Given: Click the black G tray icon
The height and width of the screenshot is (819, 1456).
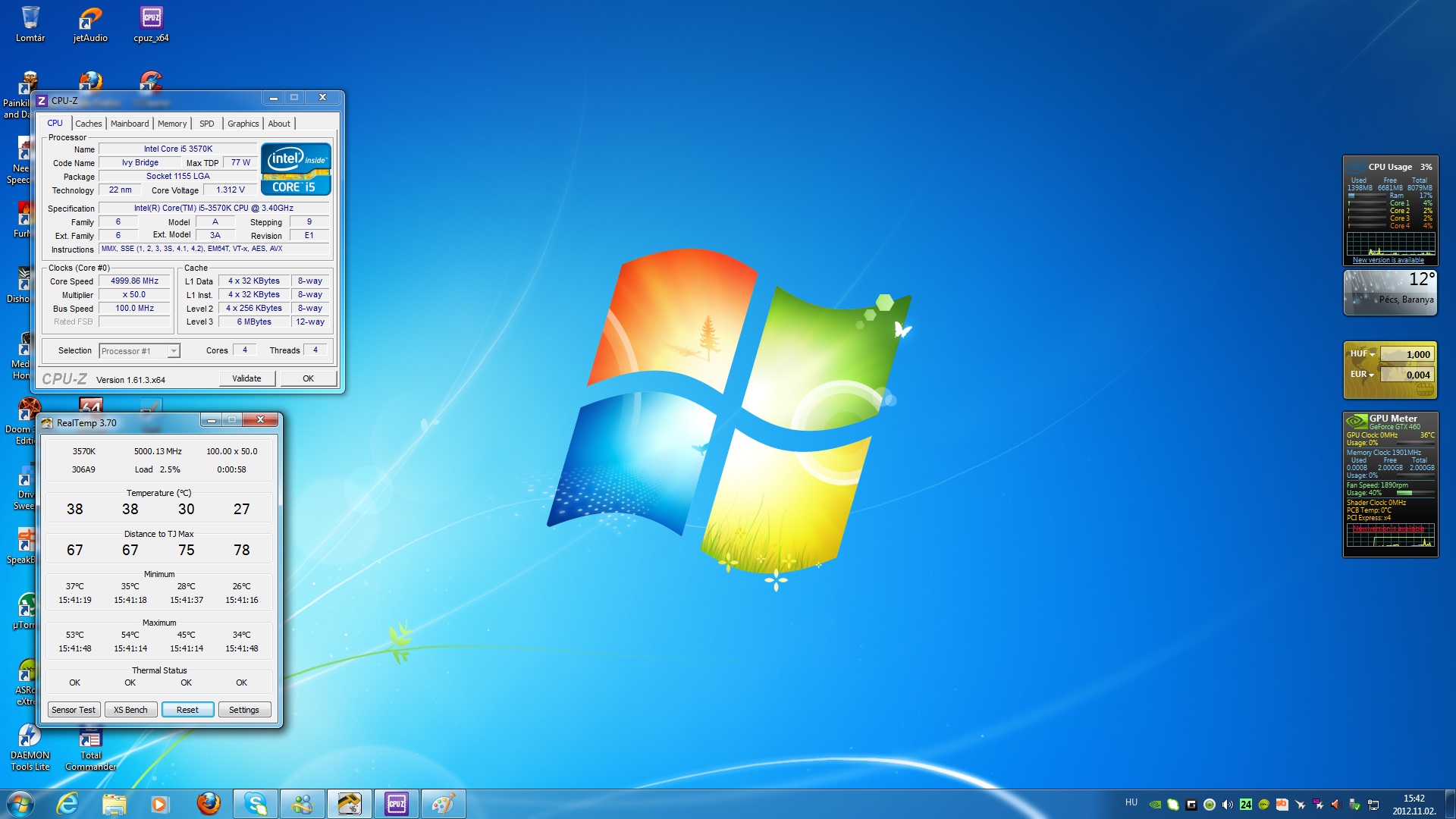Looking at the screenshot, I should 1191,805.
